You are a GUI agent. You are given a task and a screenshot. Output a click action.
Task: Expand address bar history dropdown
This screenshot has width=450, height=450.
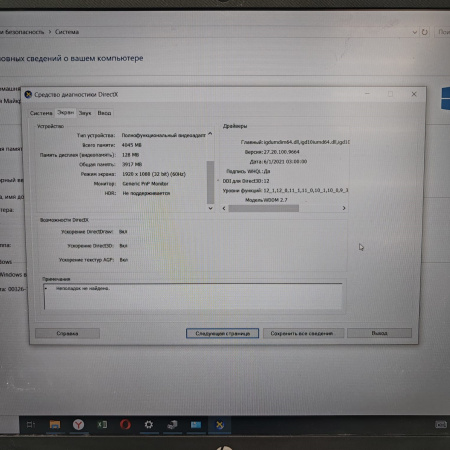tap(415, 32)
